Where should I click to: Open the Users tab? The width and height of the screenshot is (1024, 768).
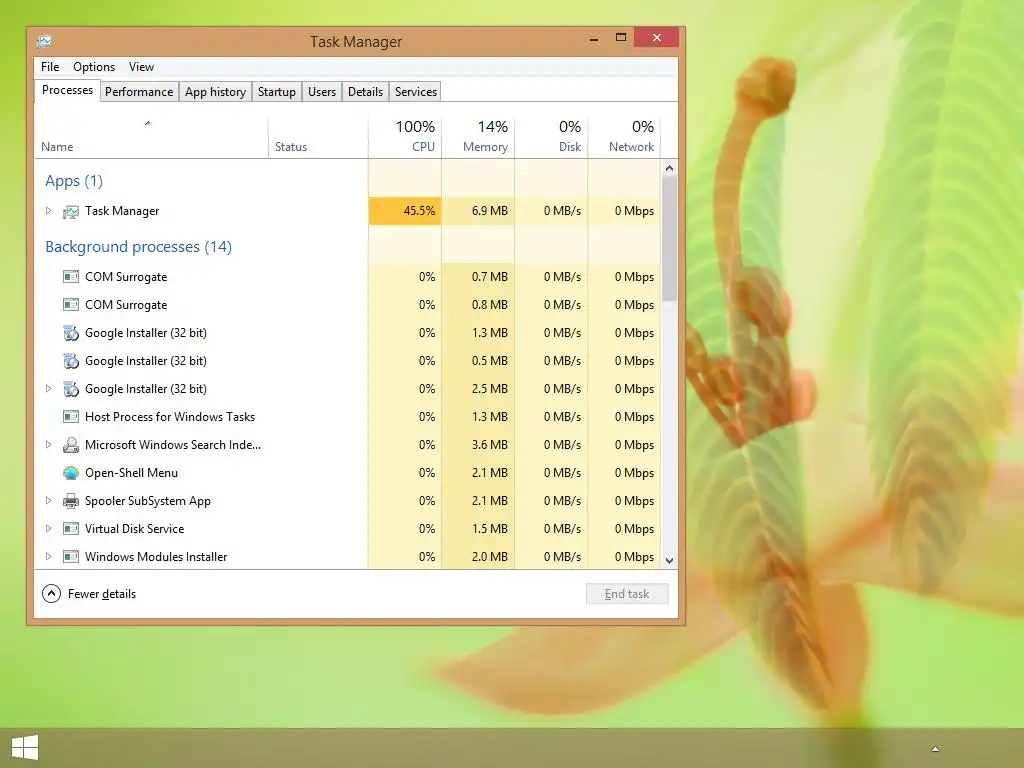(x=322, y=92)
